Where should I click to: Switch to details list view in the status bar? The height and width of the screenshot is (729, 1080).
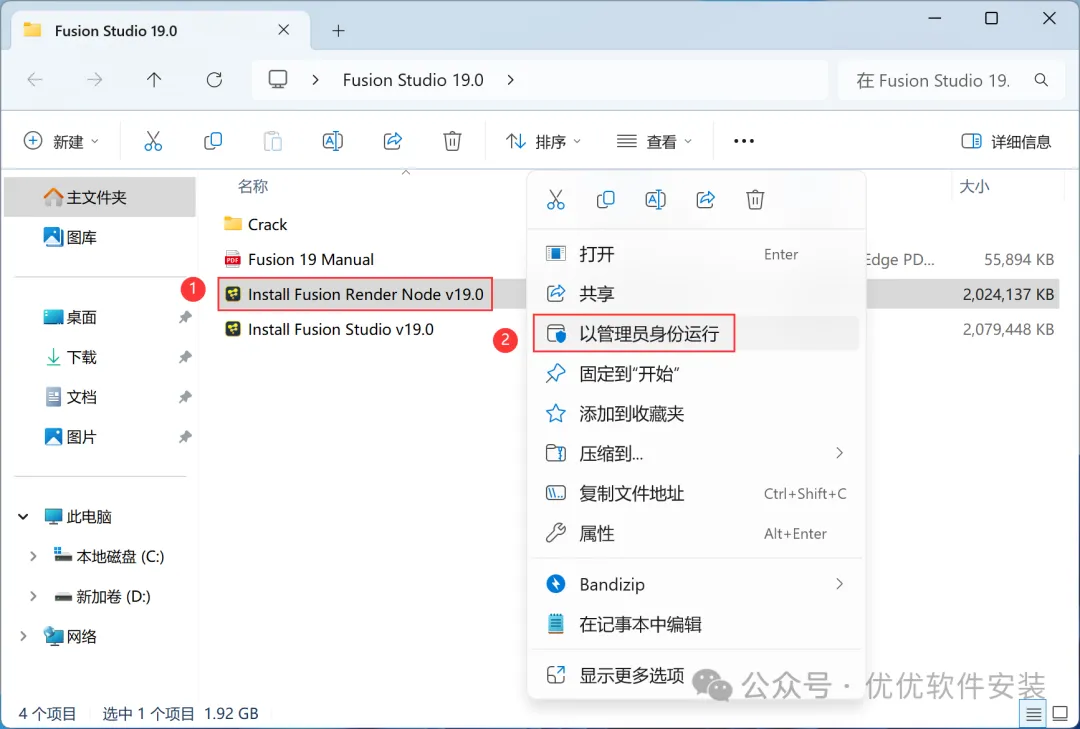1033,714
